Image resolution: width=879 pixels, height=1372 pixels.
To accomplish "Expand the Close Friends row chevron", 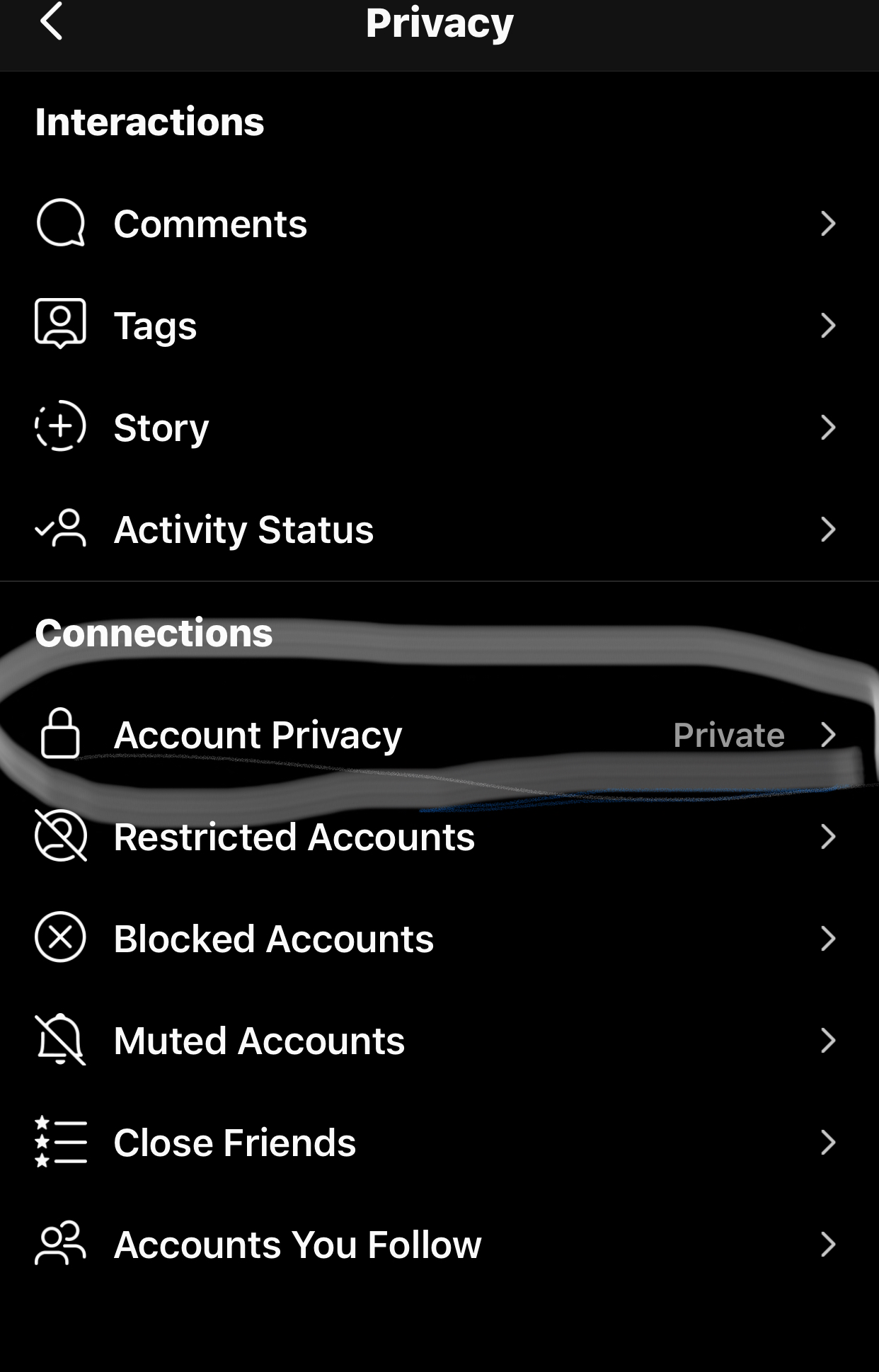I will pos(828,1143).
